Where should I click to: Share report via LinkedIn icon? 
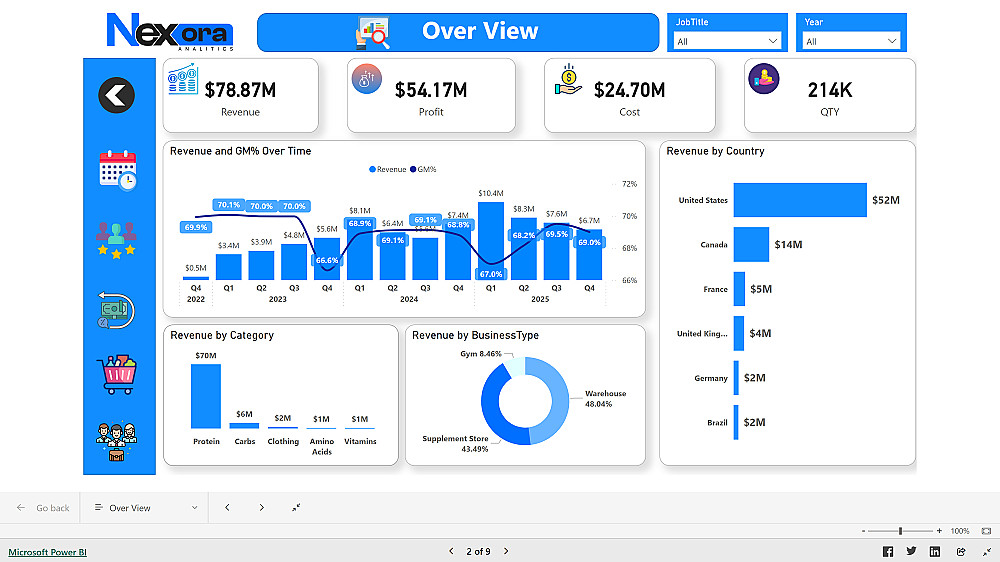(935, 552)
